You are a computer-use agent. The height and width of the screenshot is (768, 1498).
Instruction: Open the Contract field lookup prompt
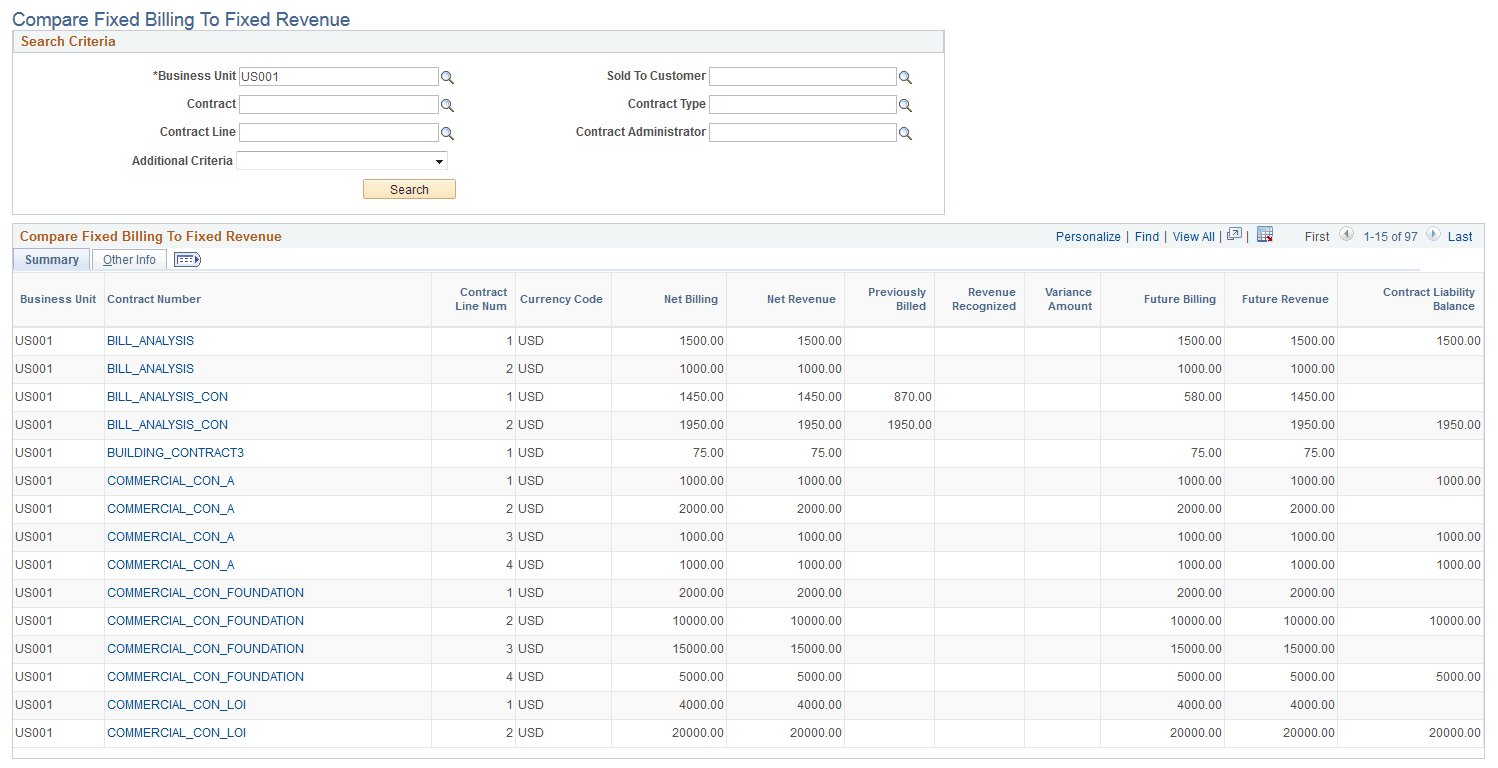(x=447, y=104)
